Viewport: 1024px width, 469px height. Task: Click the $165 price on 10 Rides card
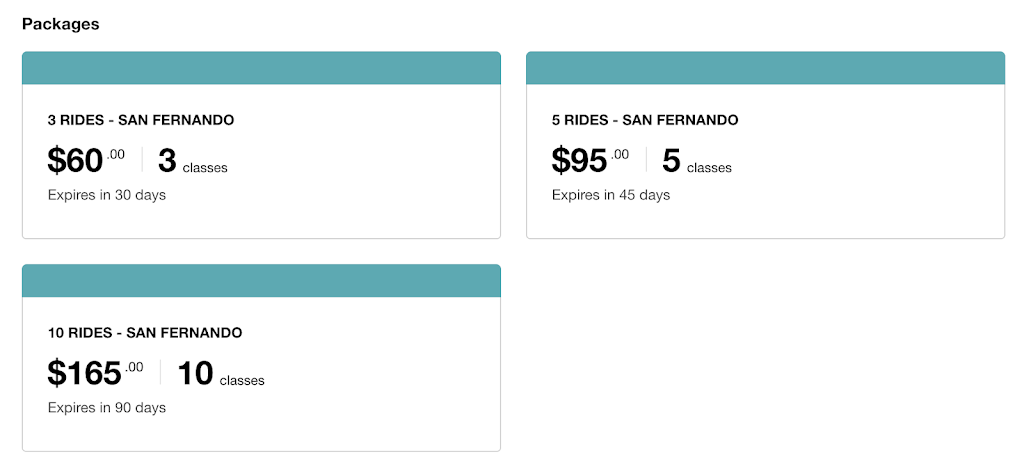85,374
